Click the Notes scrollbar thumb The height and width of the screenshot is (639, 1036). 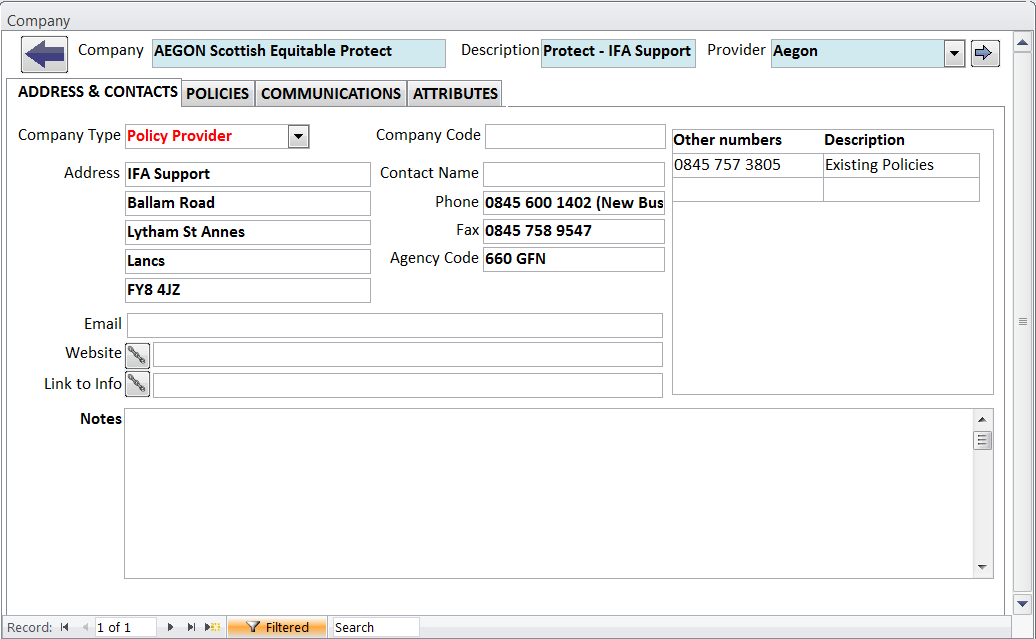point(982,441)
